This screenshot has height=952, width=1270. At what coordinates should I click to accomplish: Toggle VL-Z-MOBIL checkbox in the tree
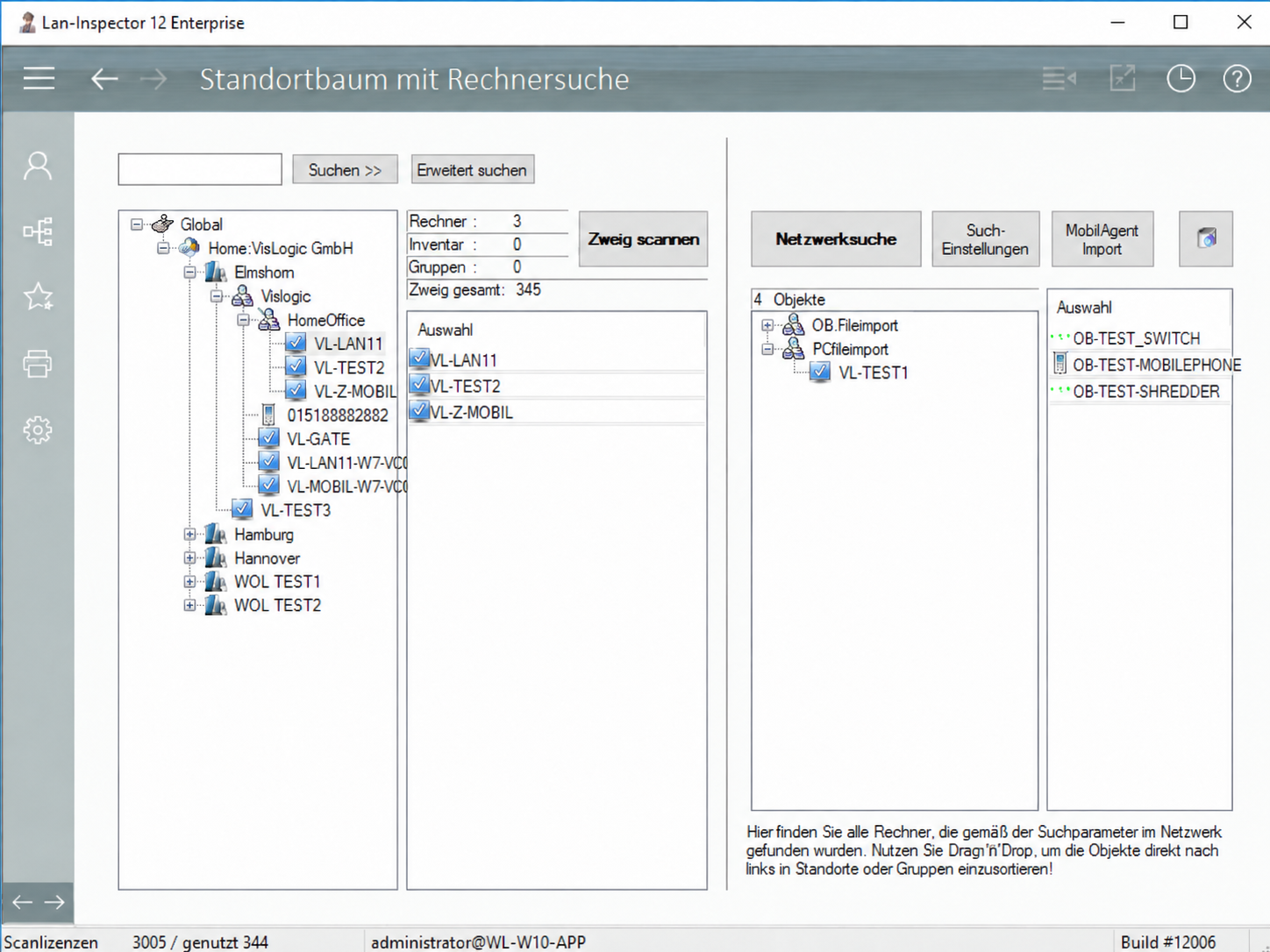click(x=296, y=391)
